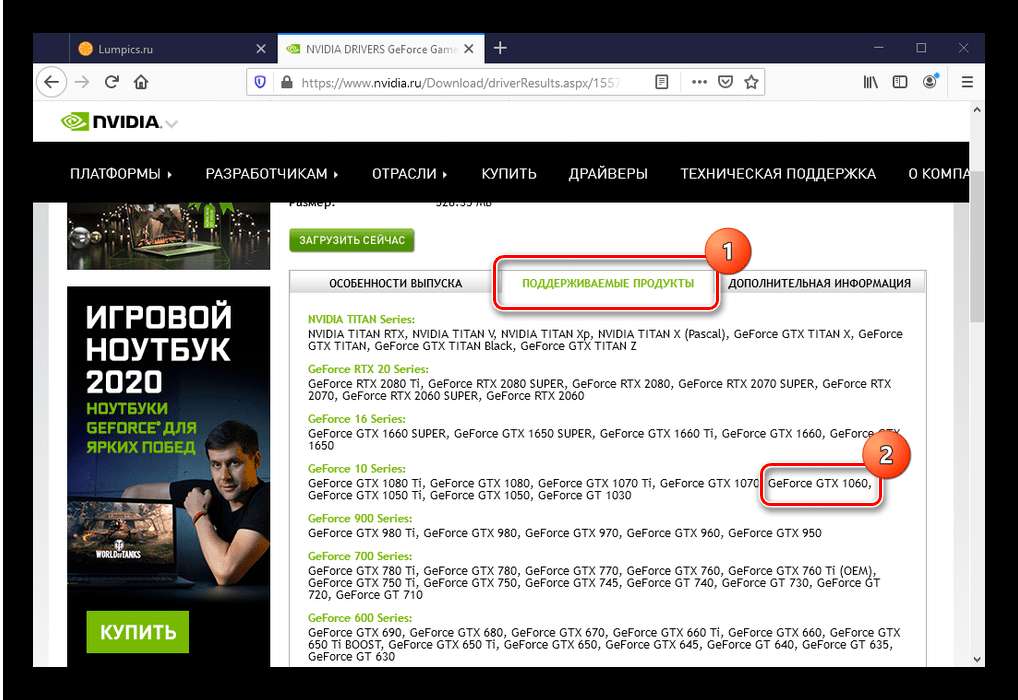Open the КУПИТЬ navigation item
Image resolution: width=1018 pixels, height=700 pixels.
pyautogui.click(x=508, y=174)
